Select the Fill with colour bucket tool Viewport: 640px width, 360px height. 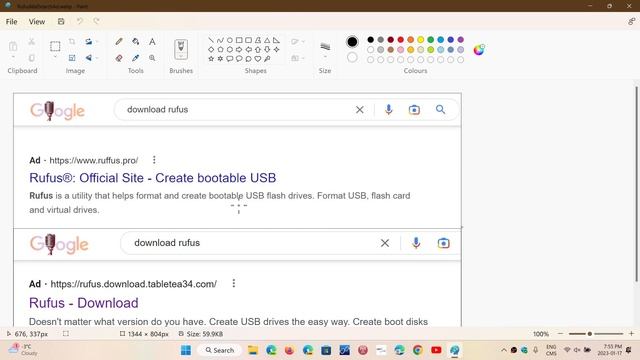click(x=136, y=41)
